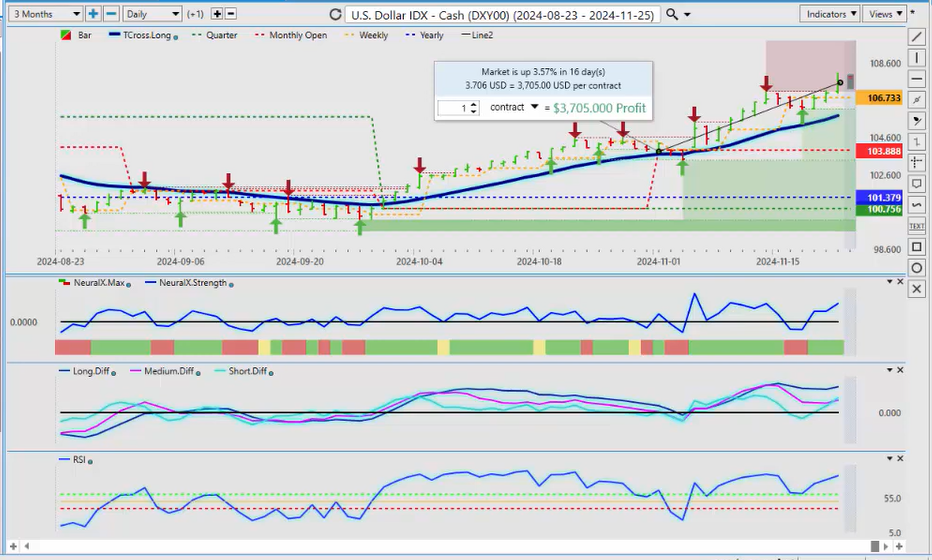This screenshot has height=560, width=932.
Task: Select the diagonal trend line drawing tool
Action: [917, 36]
